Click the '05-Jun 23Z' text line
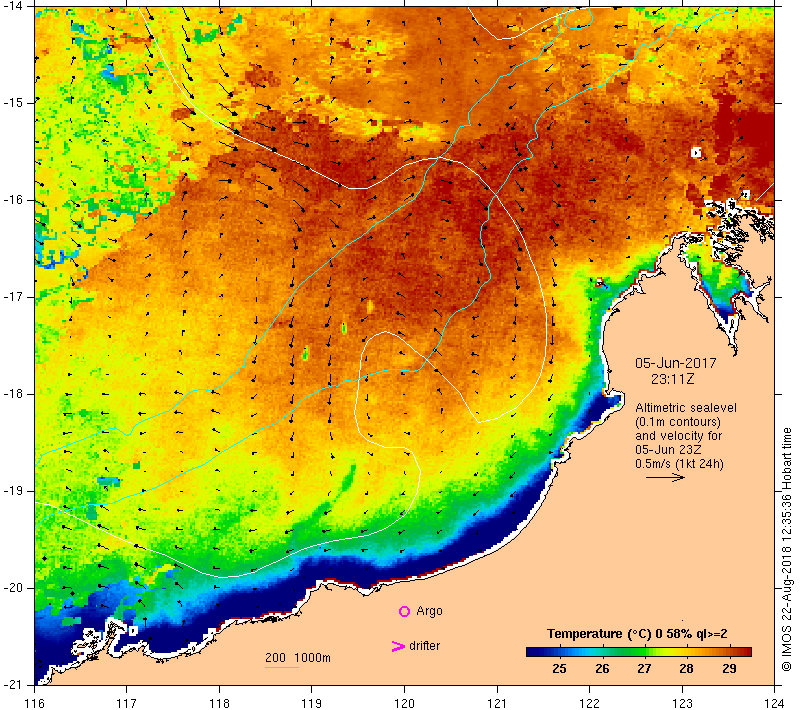Image resolution: width=800 pixels, height=710 pixels. (x=668, y=450)
